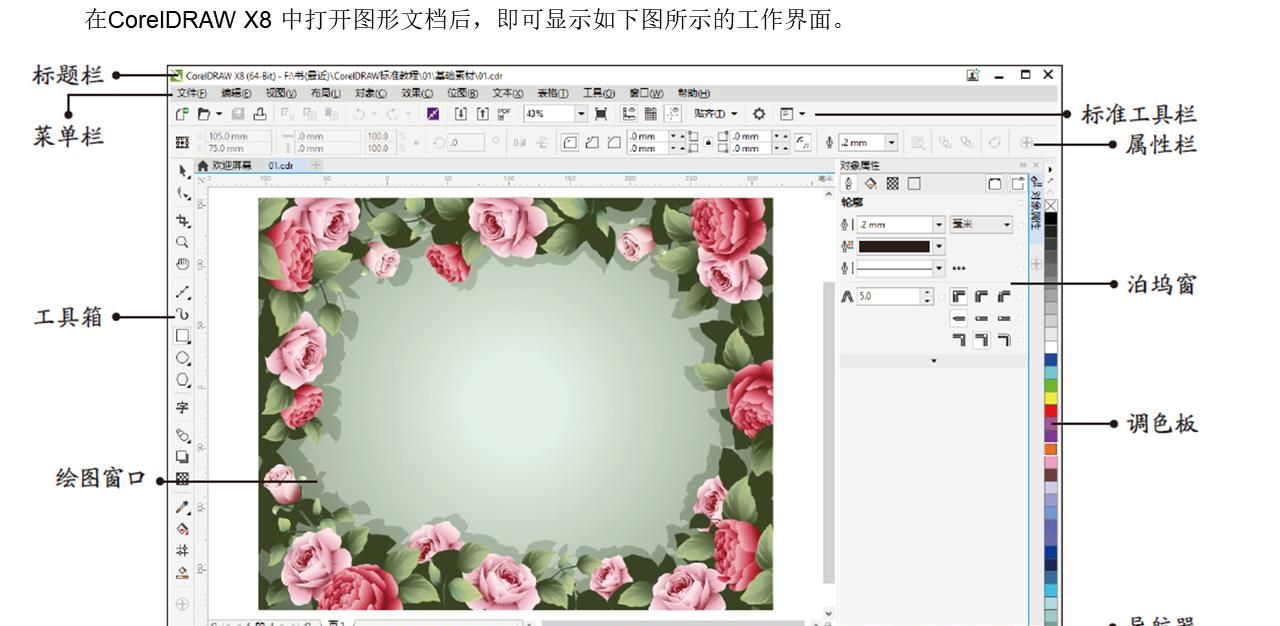Select the Pick tool in the toolbox
Image resolution: width=1280 pixels, height=626 pixels.
[182, 172]
